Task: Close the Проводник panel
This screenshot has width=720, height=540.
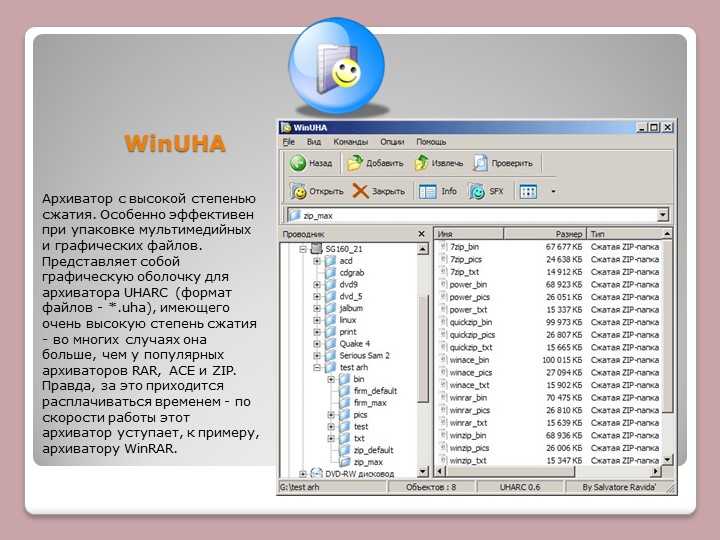Action: (x=422, y=234)
